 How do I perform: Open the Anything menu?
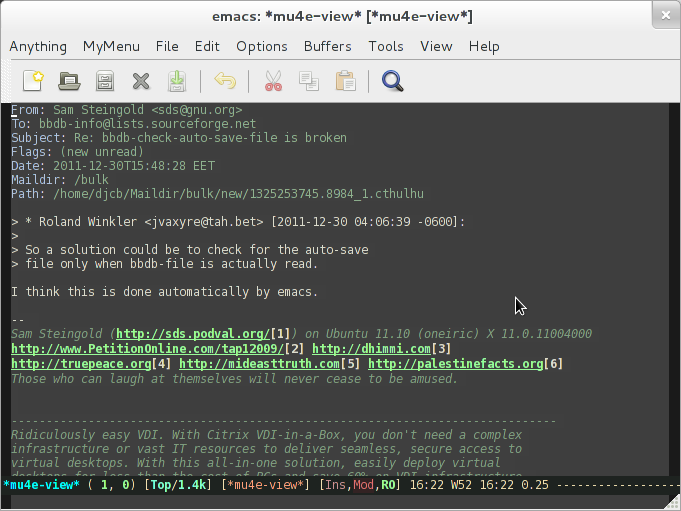tap(38, 46)
